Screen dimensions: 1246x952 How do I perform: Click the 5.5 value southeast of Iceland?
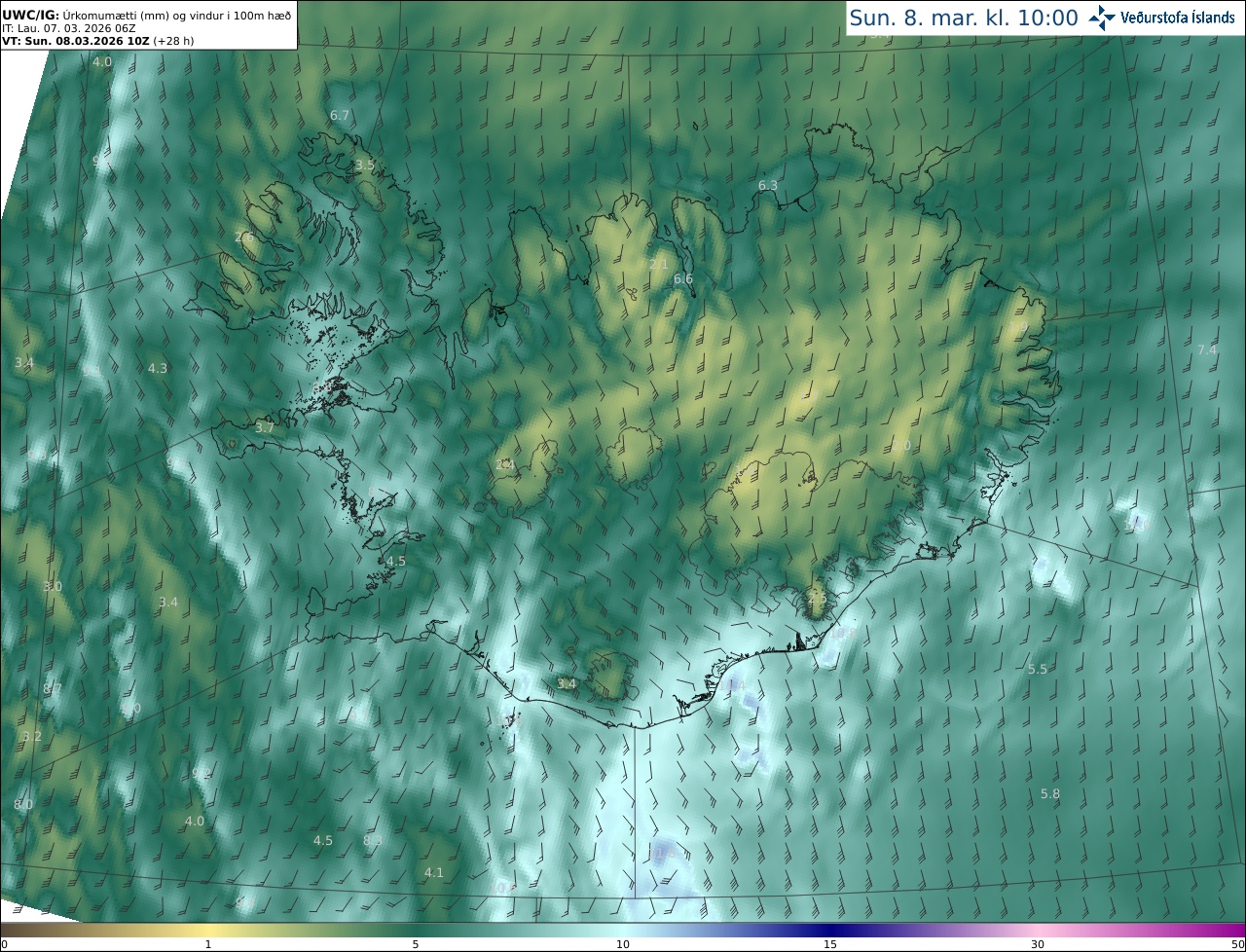1038,669
